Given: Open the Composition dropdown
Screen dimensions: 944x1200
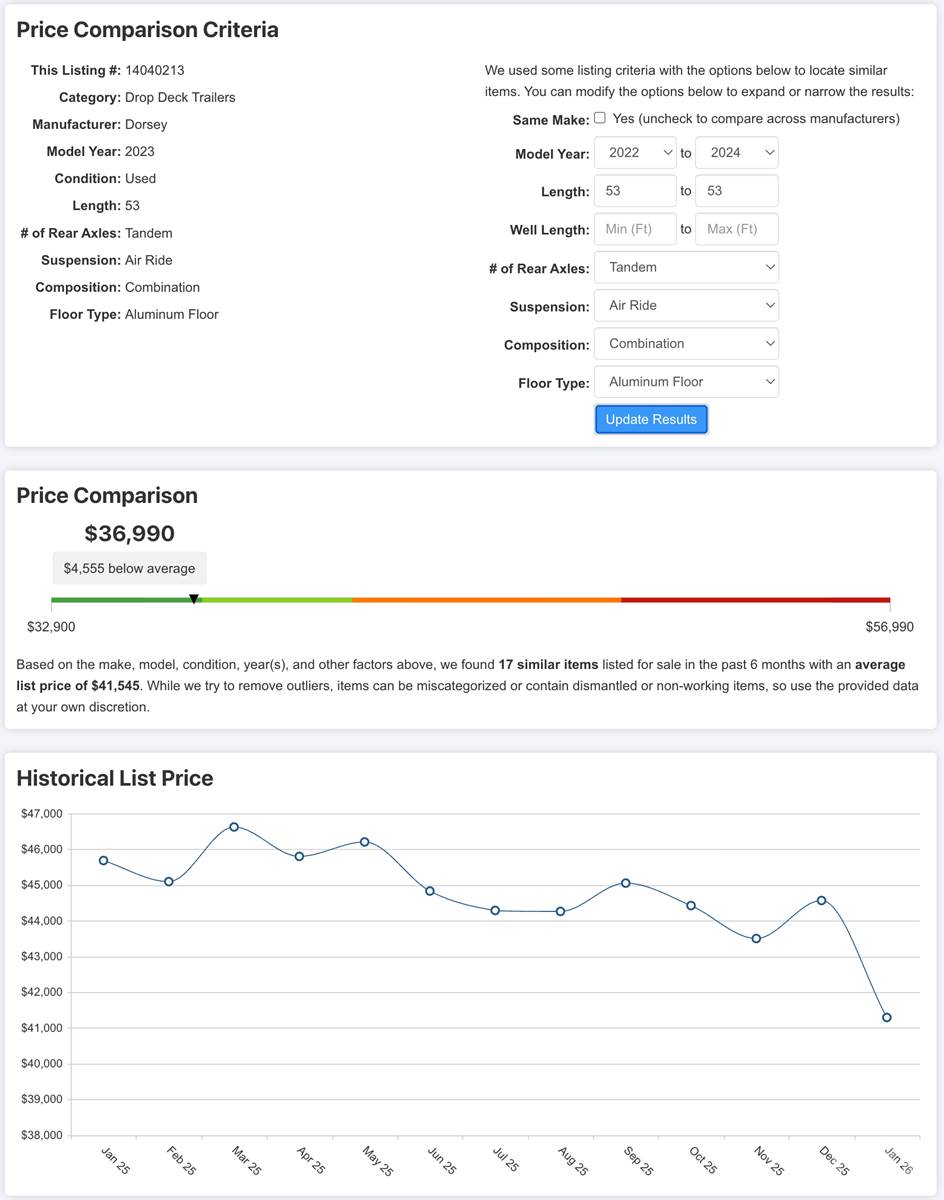Looking at the screenshot, I should [686, 343].
